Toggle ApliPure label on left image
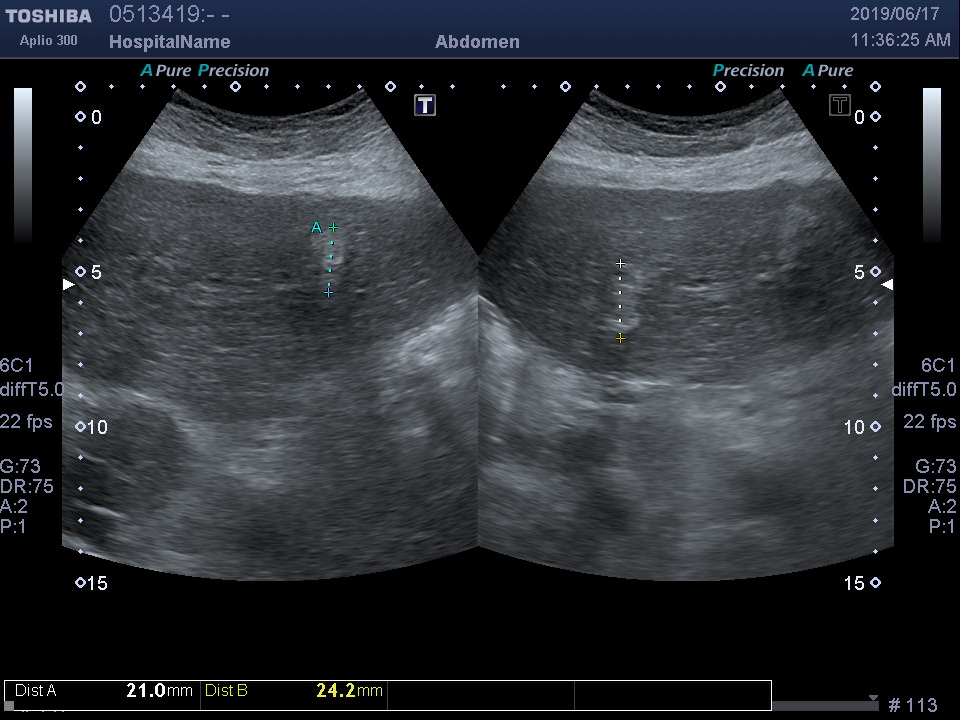Viewport: 960px width, 720px height. pyautogui.click(x=165, y=71)
